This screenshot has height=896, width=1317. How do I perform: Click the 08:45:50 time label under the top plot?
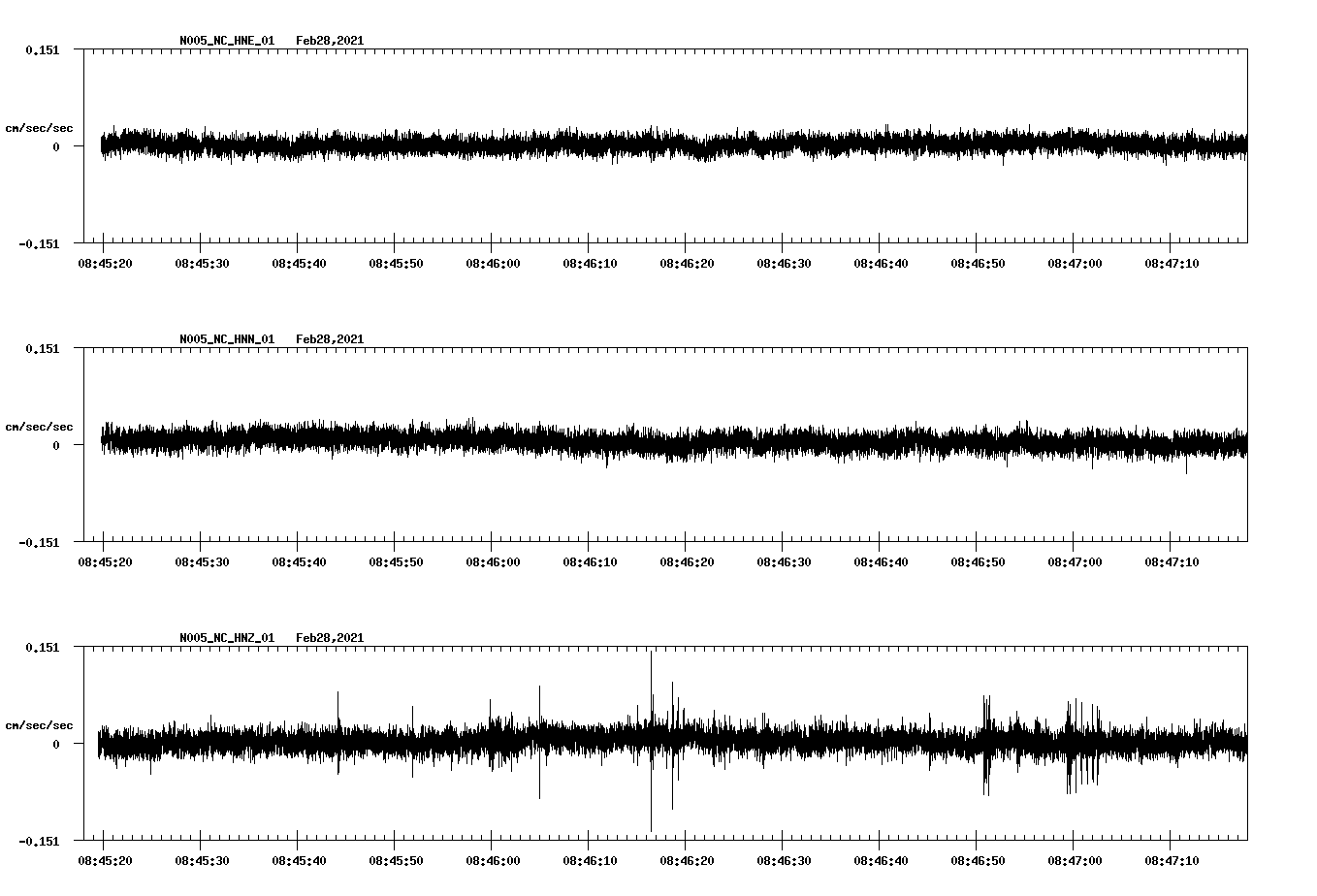pos(396,264)
